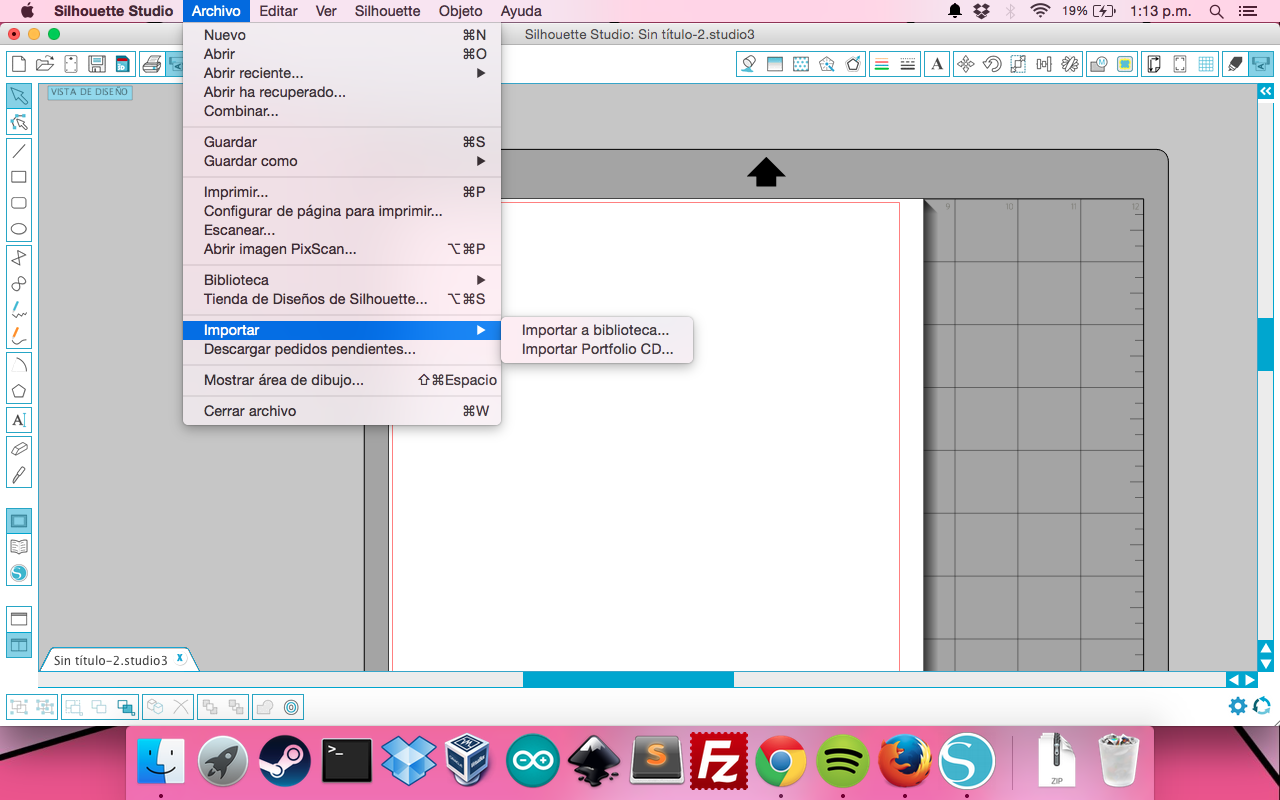Open the Fill Color panel
Viewport: 1280px width, 800px height.
(x=748, y=64)
